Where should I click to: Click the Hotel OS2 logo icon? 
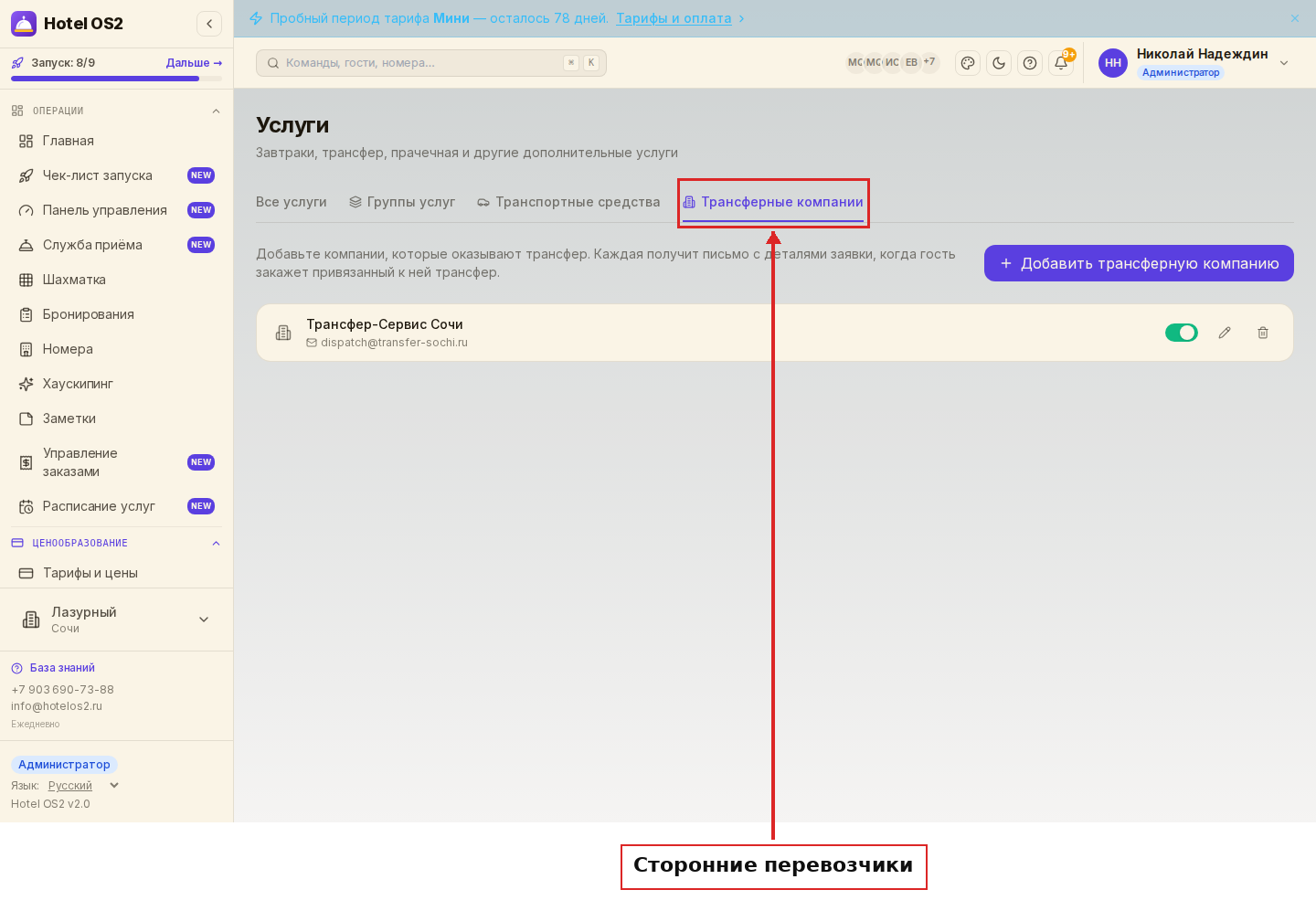coord(24,24)
